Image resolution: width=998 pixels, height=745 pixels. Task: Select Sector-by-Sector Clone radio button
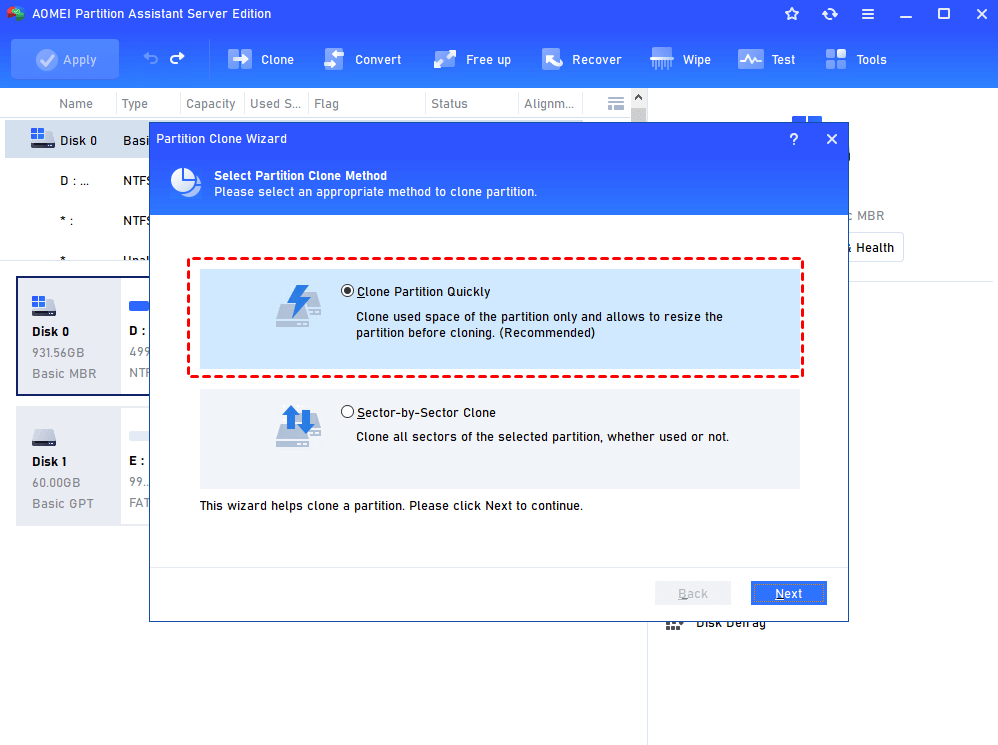click(347, 412)
